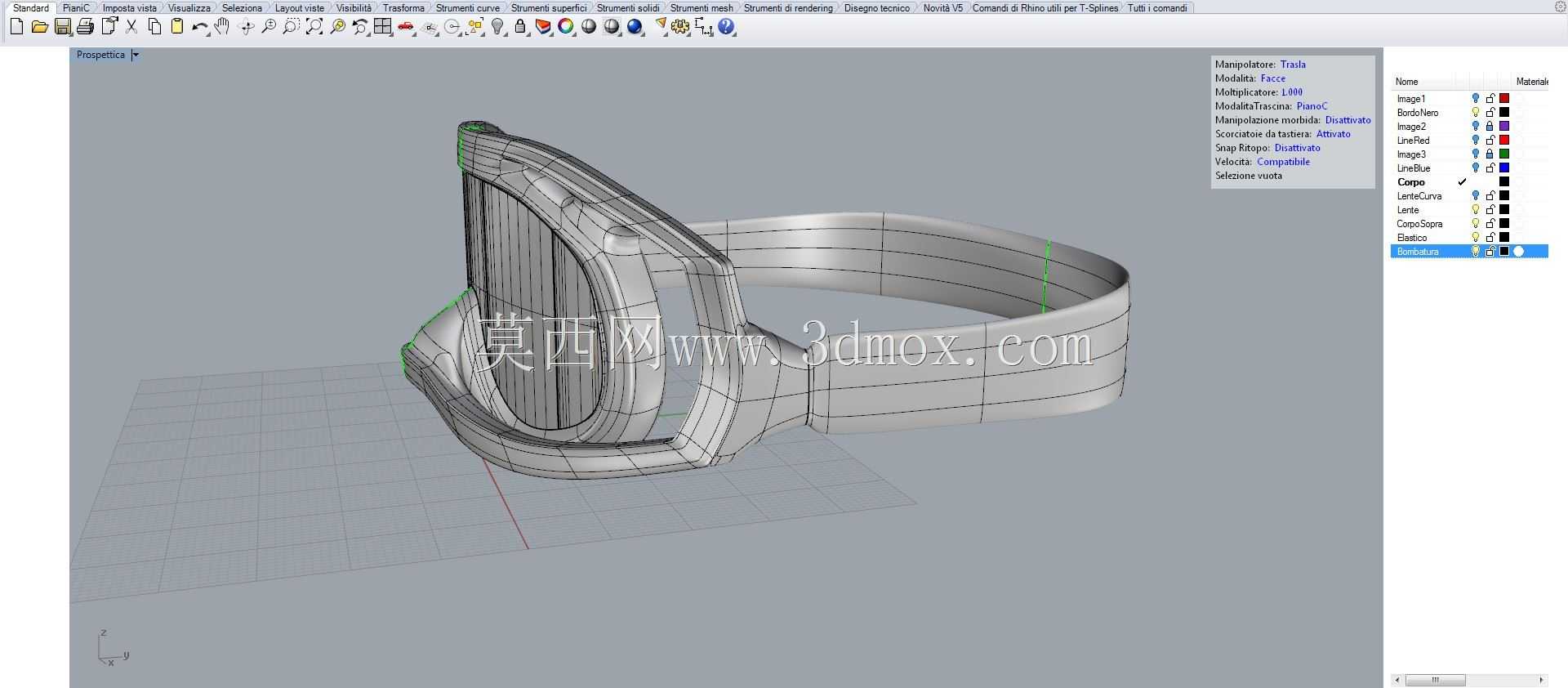Screen dimensions: 1568x688
Task: Click the padlock Lock objects icon
Action: tap(520, 27)
